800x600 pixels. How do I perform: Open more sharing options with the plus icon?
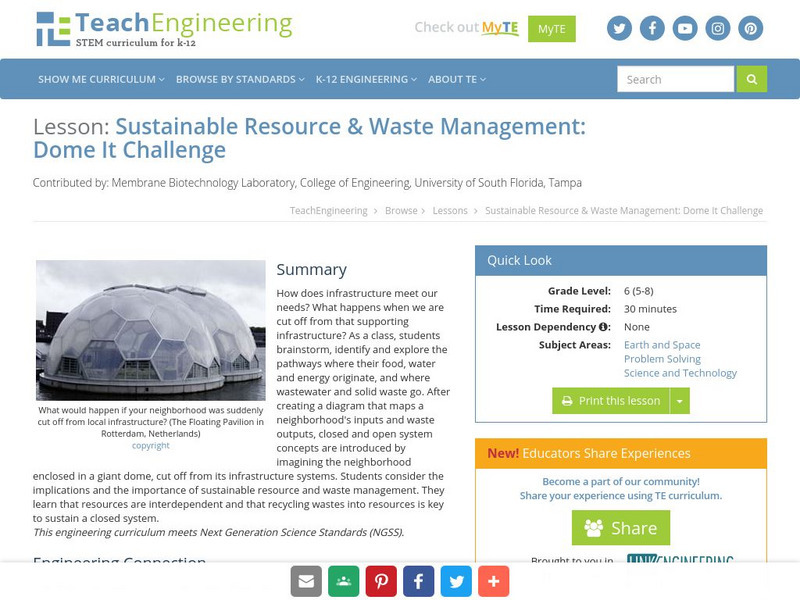[494, 580]
